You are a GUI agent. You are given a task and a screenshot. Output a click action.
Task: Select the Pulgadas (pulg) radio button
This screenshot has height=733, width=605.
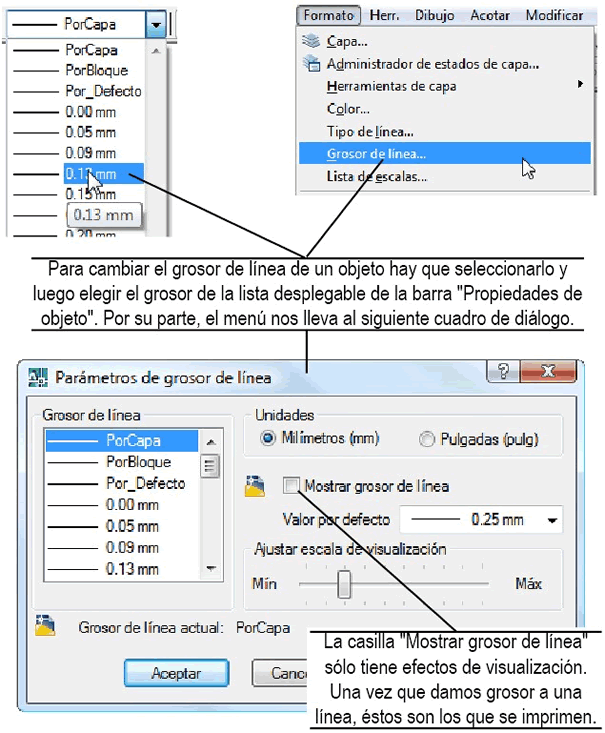426,439
